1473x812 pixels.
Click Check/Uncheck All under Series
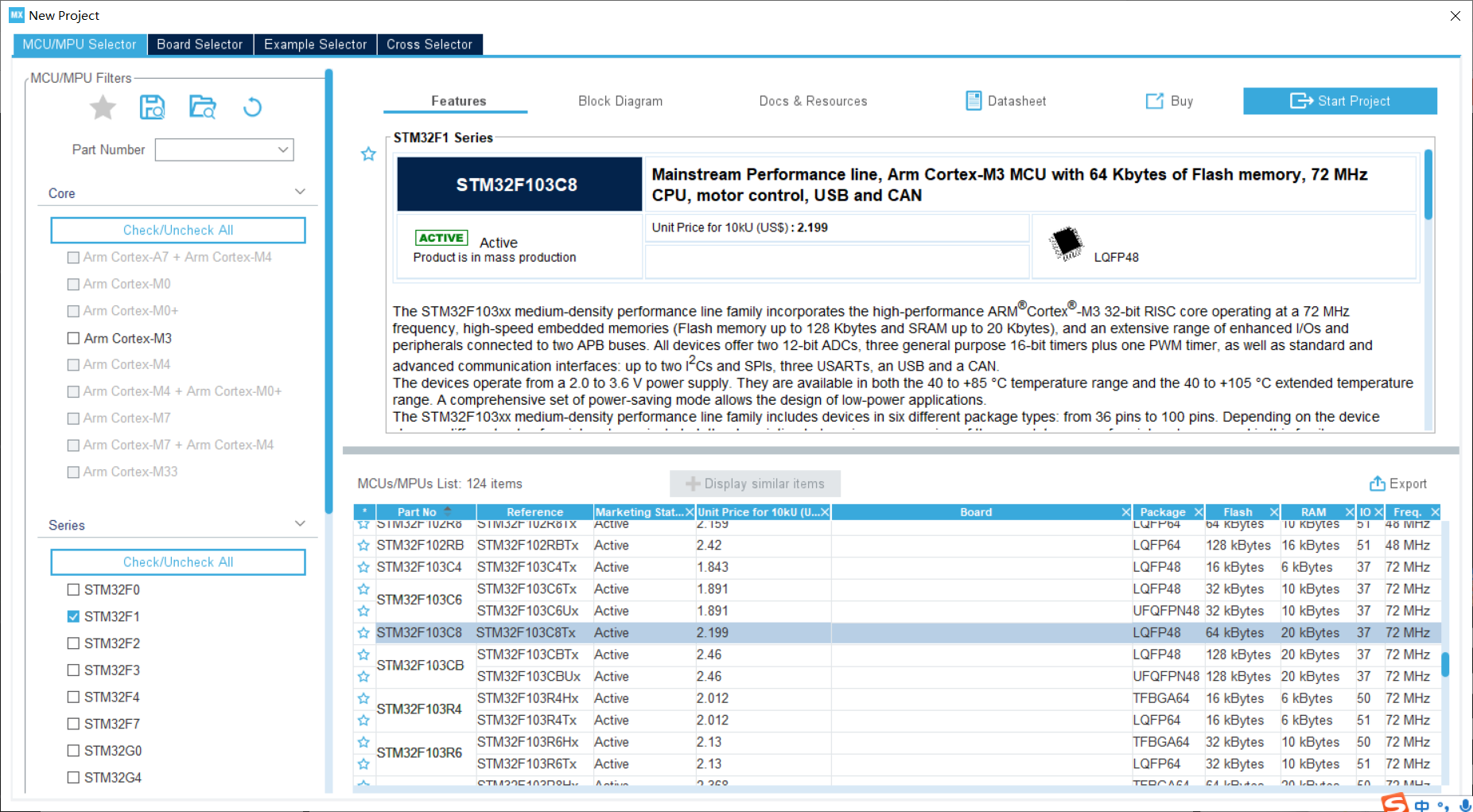point(178,561)
